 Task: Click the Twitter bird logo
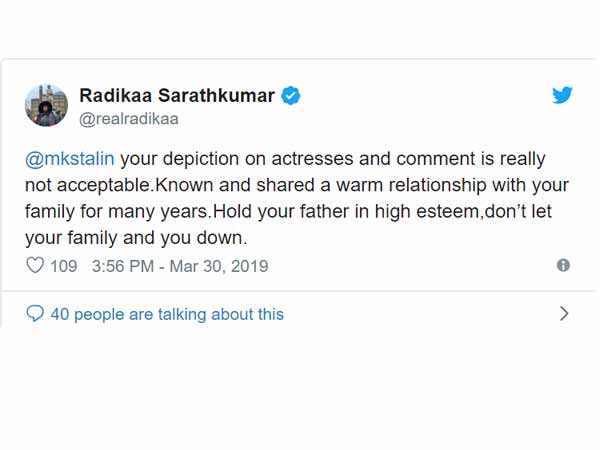pyautogui.click(x=562, y=96)
